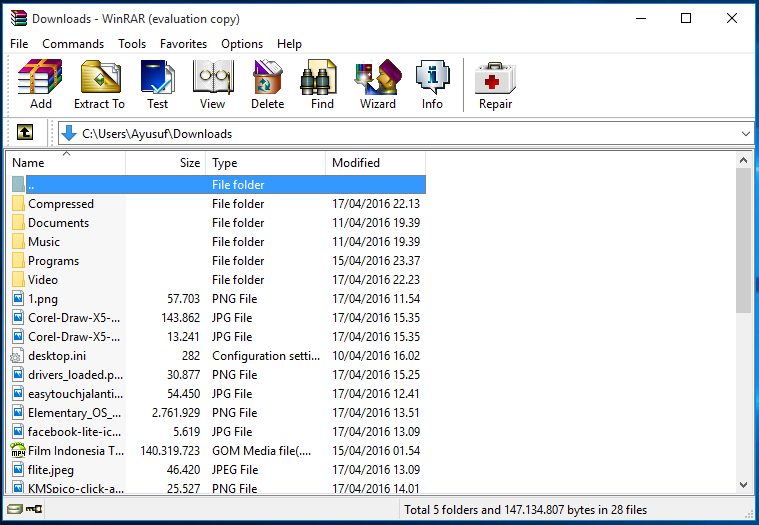Click the Extract To toolbar icon
The width and height of the screenshot is (759, 525).
[101, 76]
